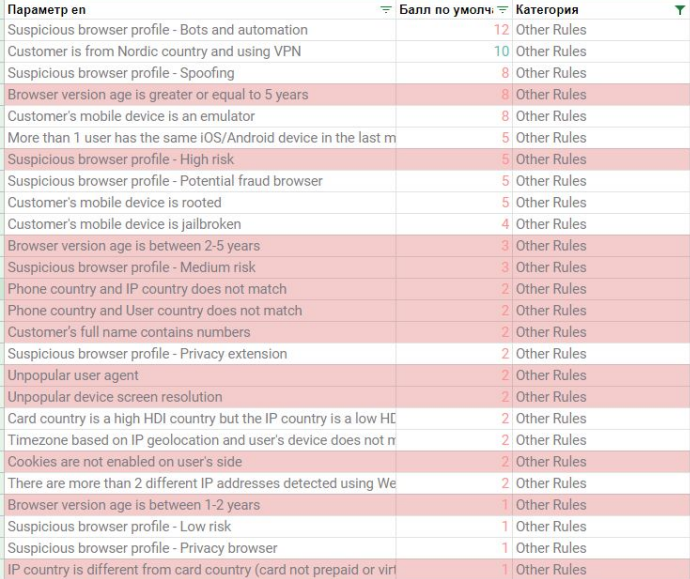Select the "Категория" header cell text
Screen dimensions: 690x579
[x=547, y=9]
